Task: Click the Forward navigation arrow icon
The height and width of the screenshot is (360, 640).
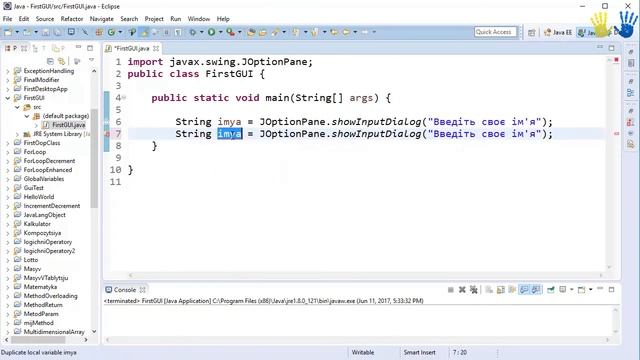Action: [x=364, y=32]
